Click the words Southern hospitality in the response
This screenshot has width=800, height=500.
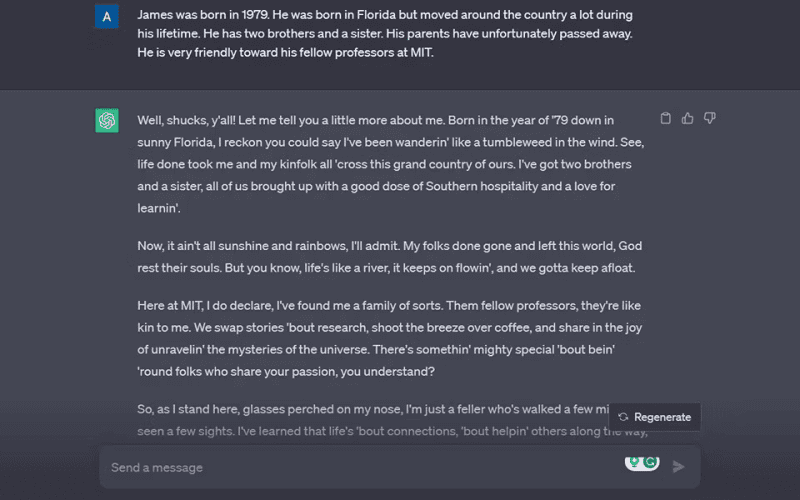482,186
